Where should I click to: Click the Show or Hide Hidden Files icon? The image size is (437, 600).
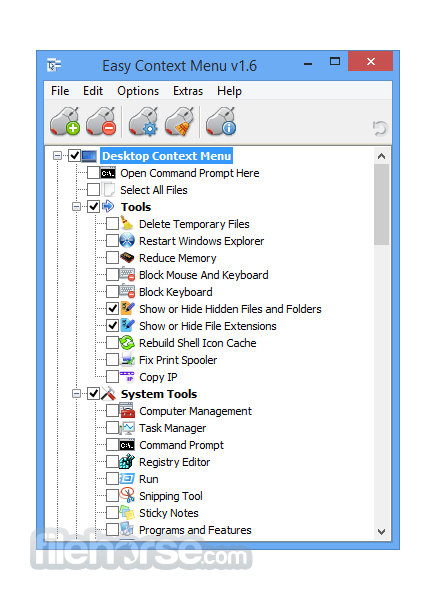point(127,308)
